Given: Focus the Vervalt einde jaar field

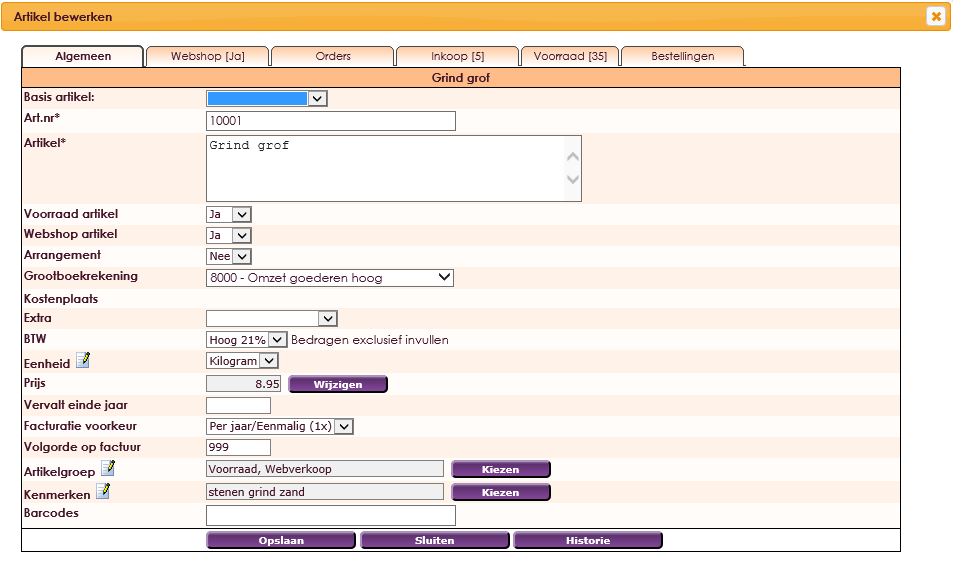Looking at the screenshot, I should tap(238, 405).
